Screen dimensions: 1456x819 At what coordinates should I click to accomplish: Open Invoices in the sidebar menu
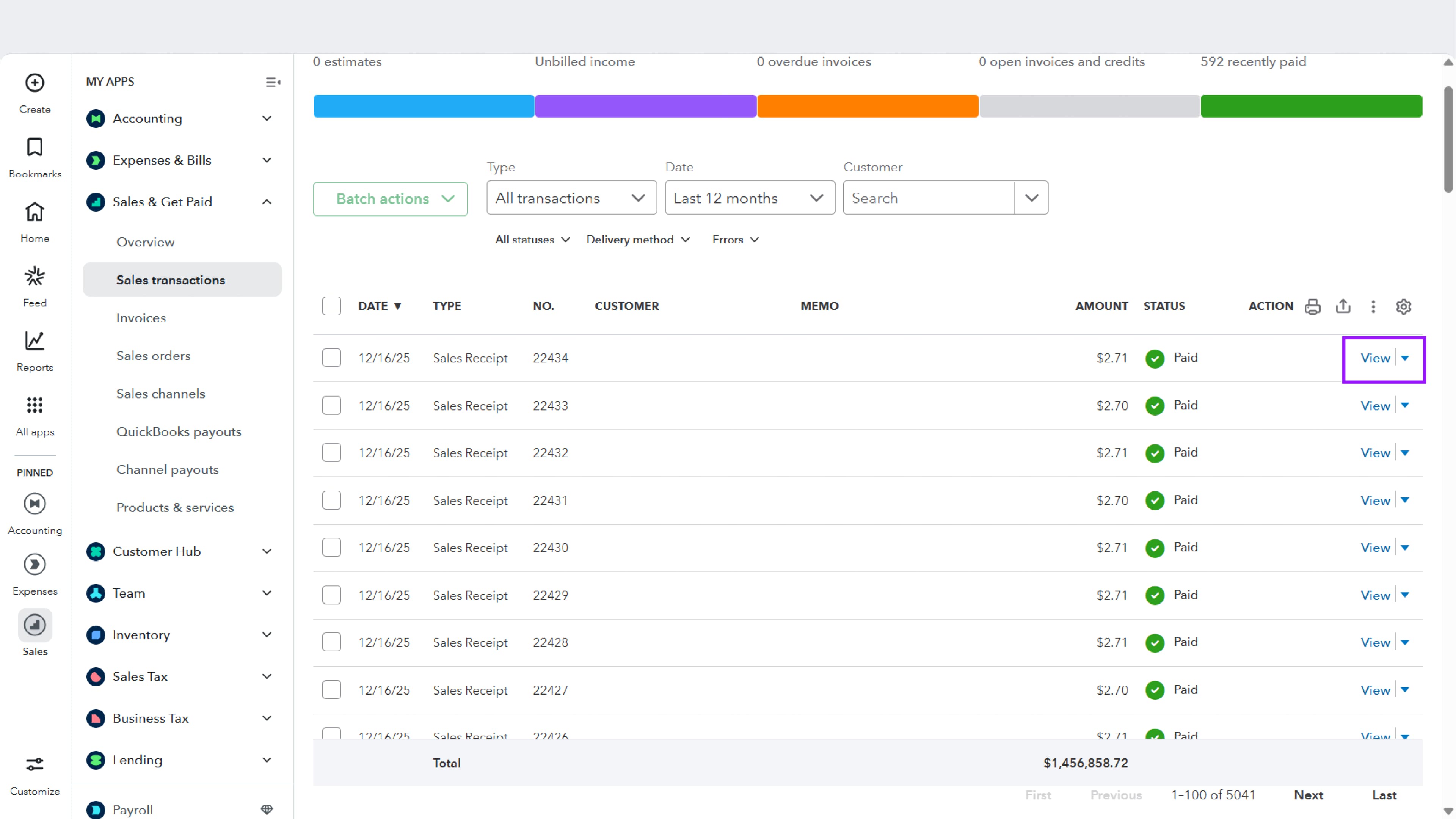pyautogui.click(x=141, y=318)
